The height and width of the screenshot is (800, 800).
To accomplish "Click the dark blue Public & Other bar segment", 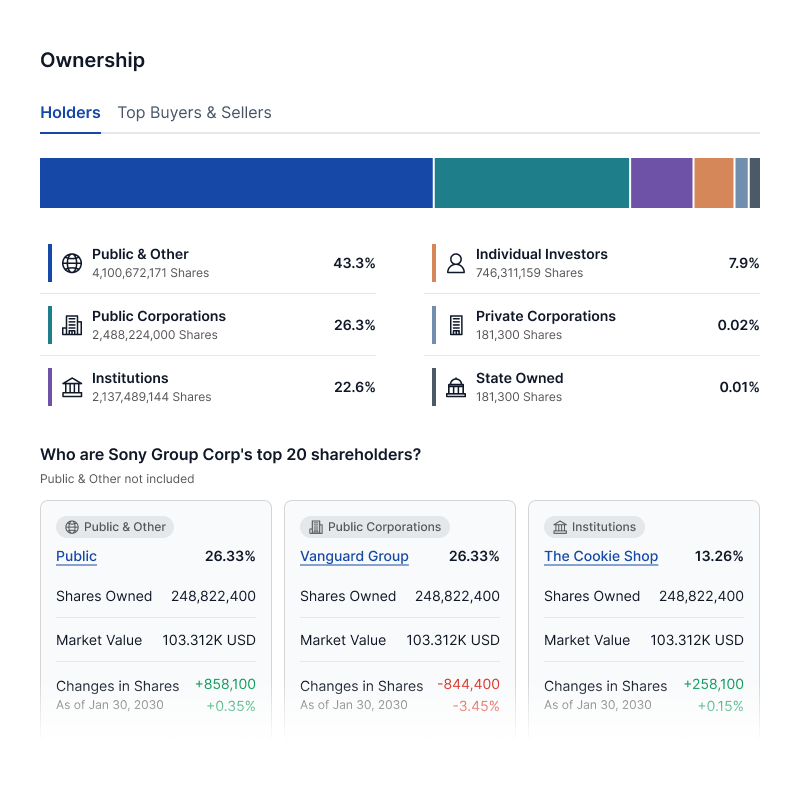I will pyautogui.click(x=236, y=183).
